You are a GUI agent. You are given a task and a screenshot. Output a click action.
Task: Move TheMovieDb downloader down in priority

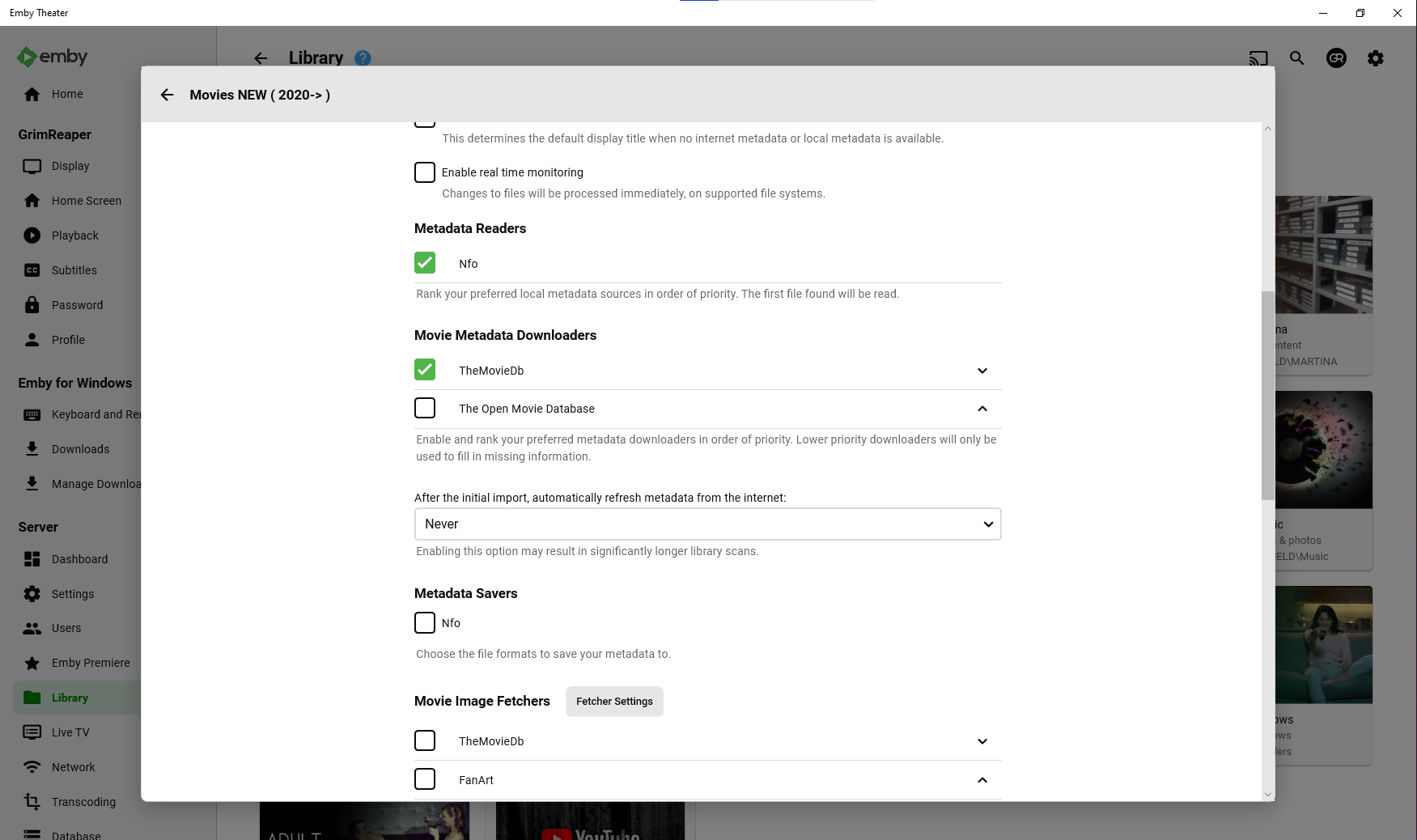[982, 371]
